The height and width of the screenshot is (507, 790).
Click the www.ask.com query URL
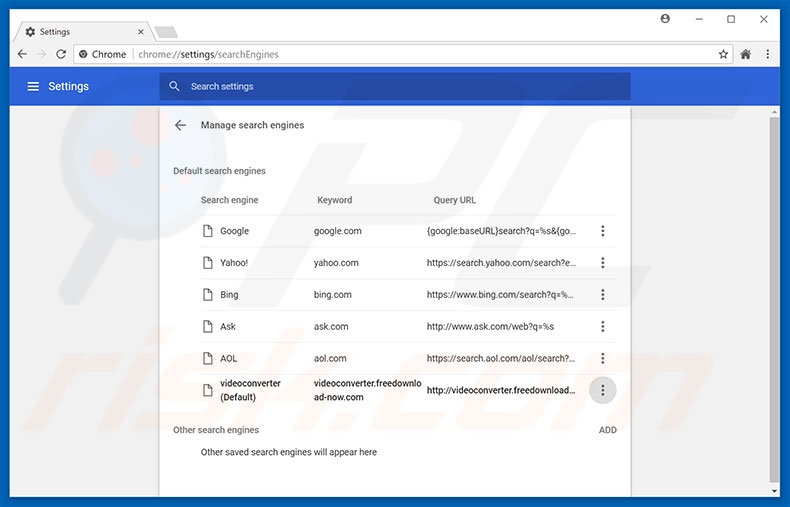click(x=490, y=327)
